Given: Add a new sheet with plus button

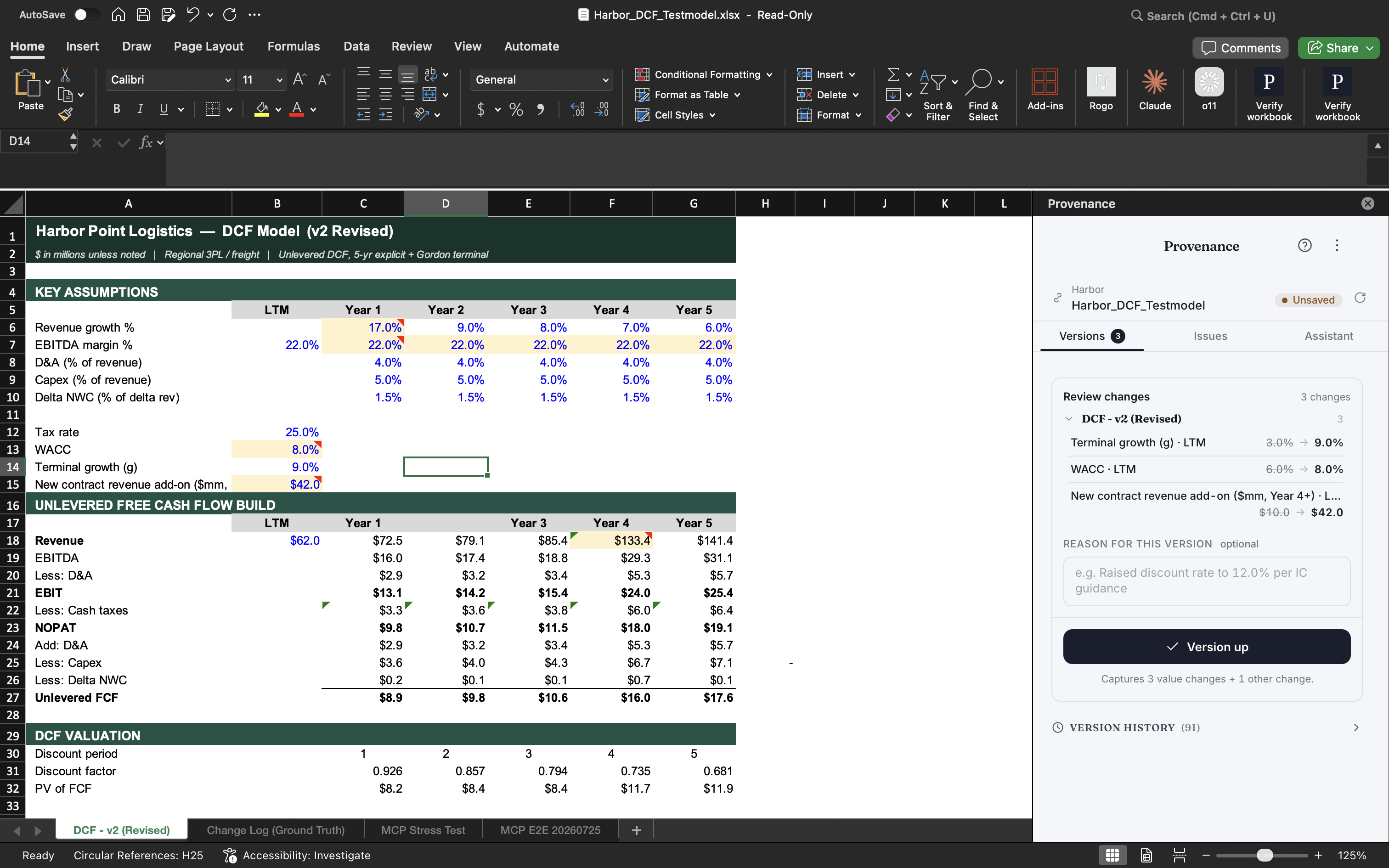Looking at the screenshot, I should [x=636, y=830].
